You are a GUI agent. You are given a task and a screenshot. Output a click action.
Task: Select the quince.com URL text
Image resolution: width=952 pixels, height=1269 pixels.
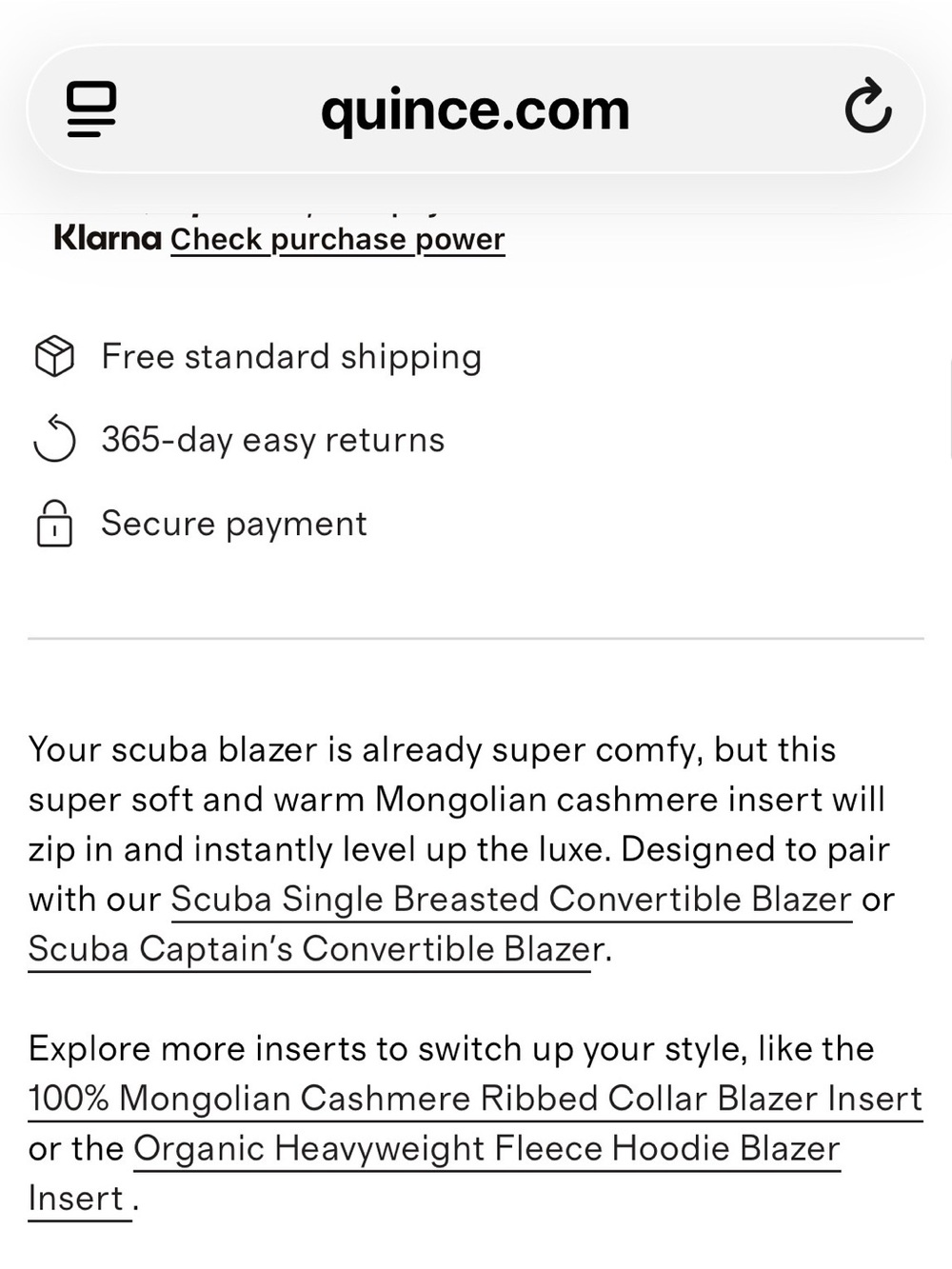point(475,109)
